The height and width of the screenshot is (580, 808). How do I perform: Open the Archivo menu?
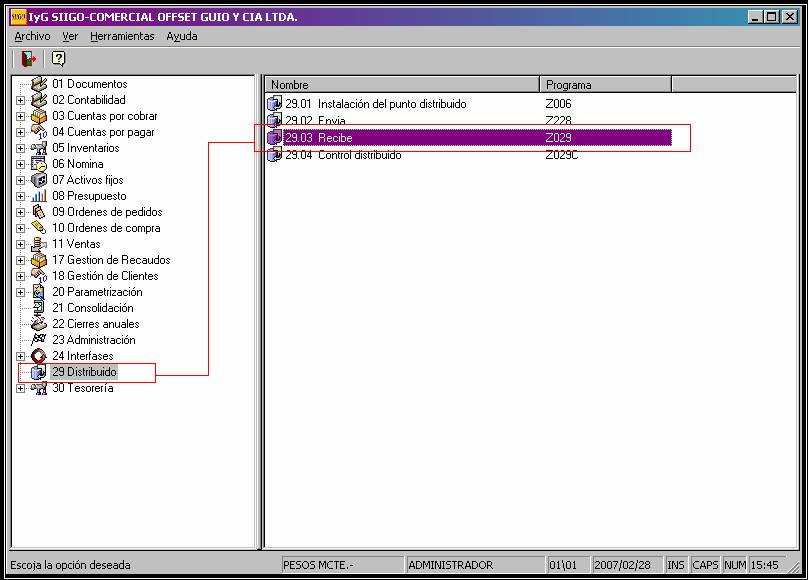click(x=32, y=36)
